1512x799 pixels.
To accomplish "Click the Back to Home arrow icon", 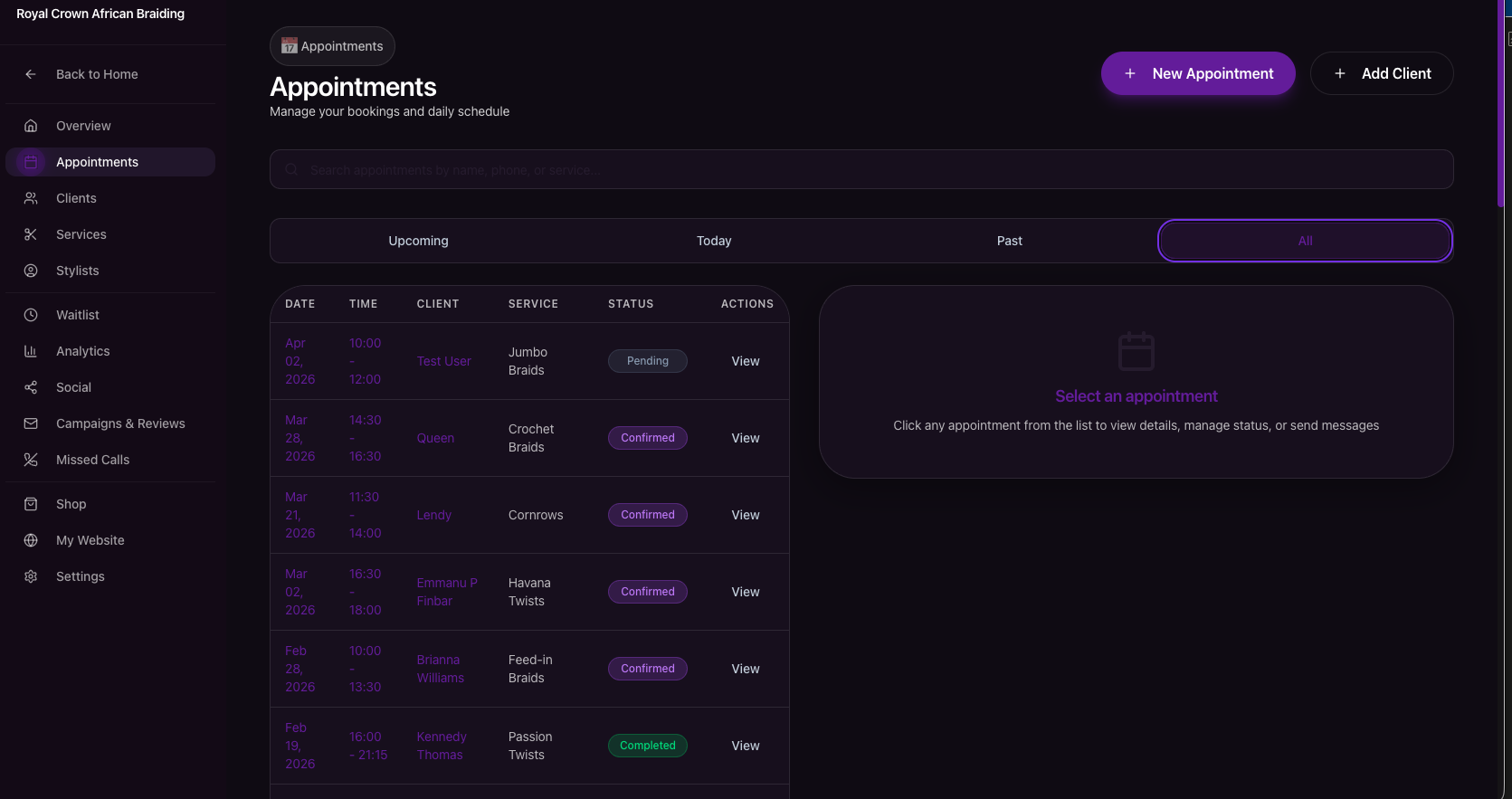I will (x=31, y=74).
